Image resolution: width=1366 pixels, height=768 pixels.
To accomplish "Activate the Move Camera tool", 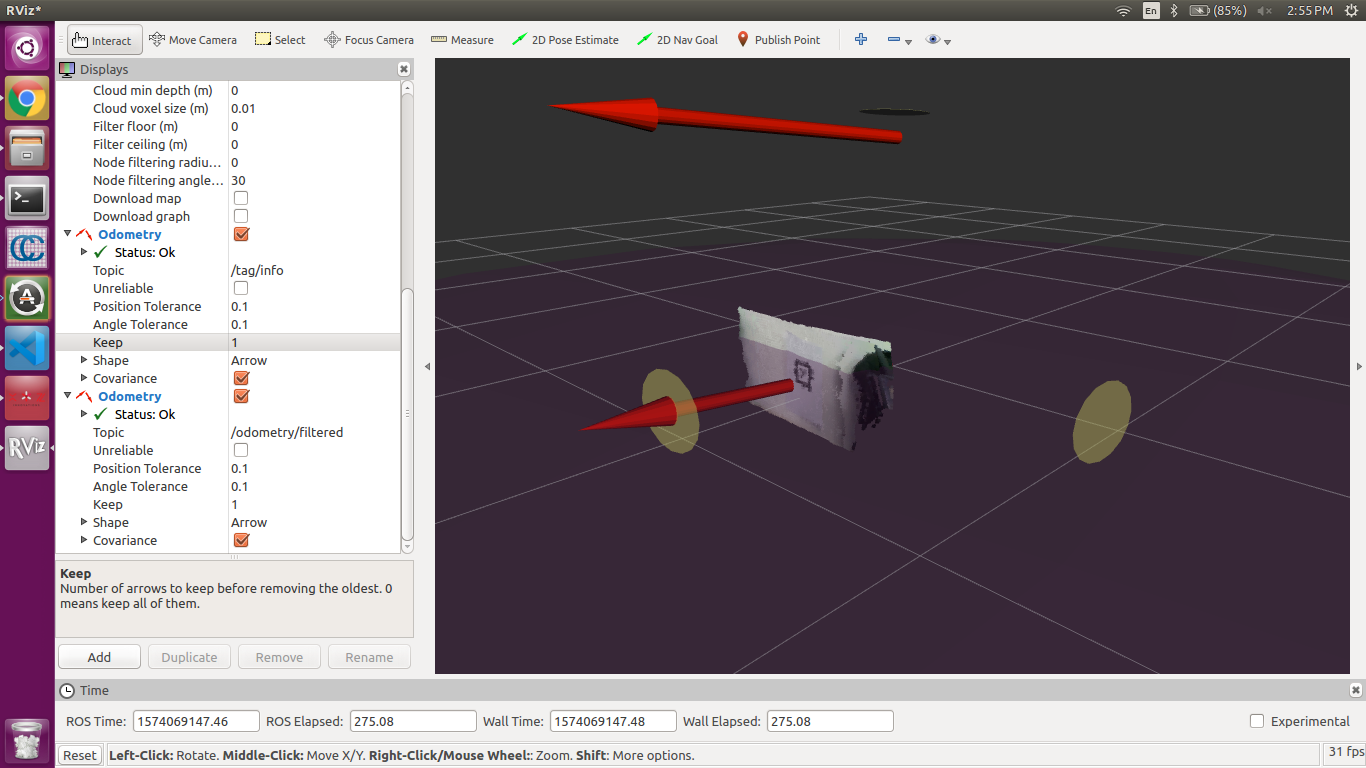I will pos(193,40).
